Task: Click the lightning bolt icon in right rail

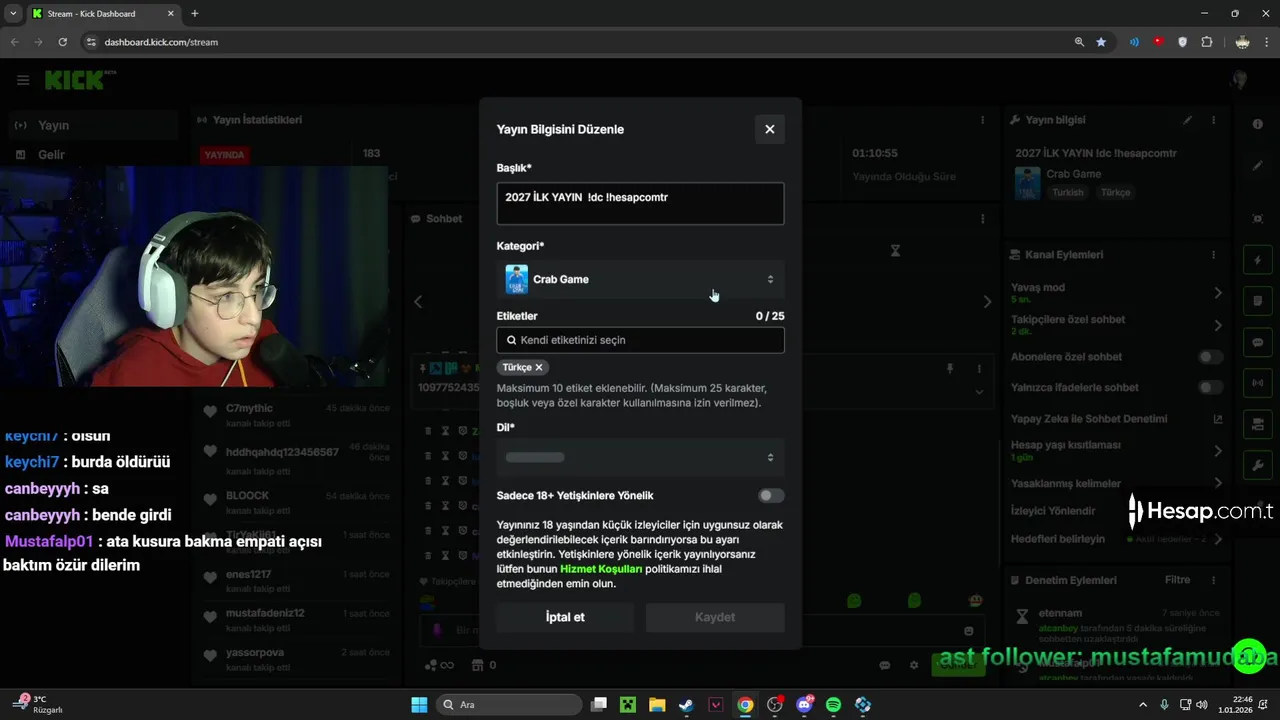Action: coord(1257,261)
